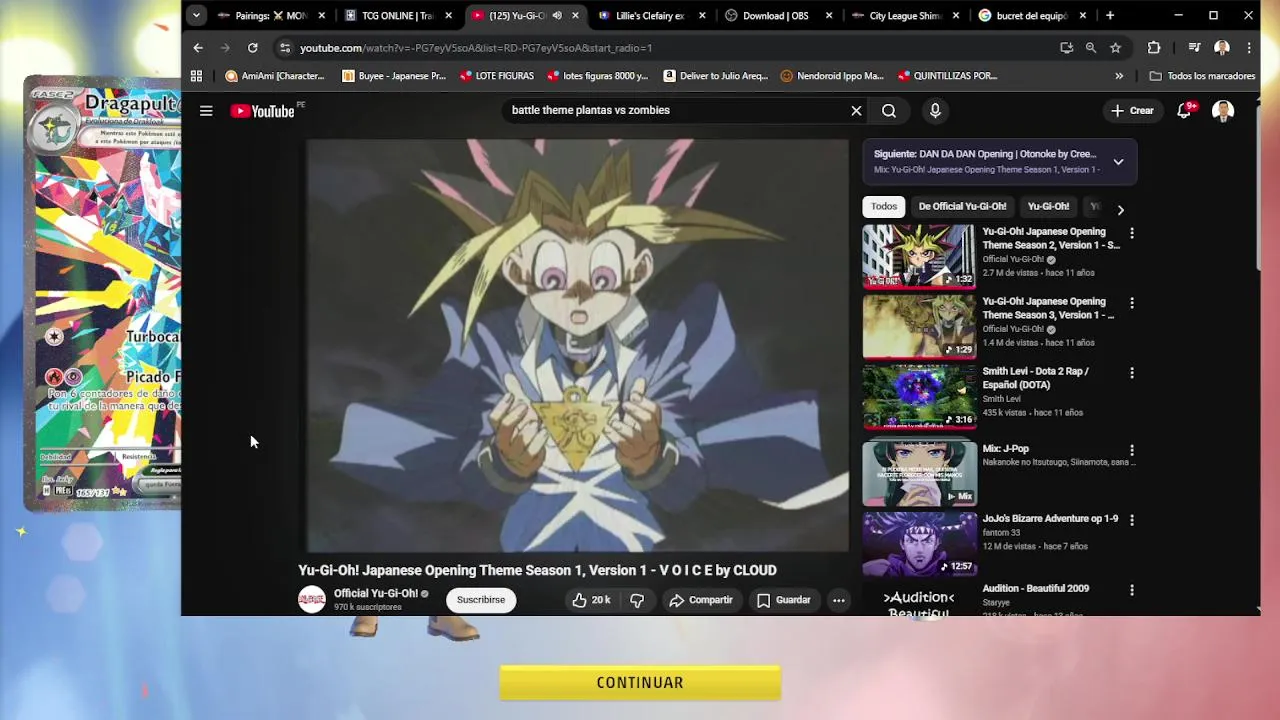Viewport: 1280px width, 720px height.
Task: Expand the Siguiente mix playlist panel
Action: pos(1118,161)
